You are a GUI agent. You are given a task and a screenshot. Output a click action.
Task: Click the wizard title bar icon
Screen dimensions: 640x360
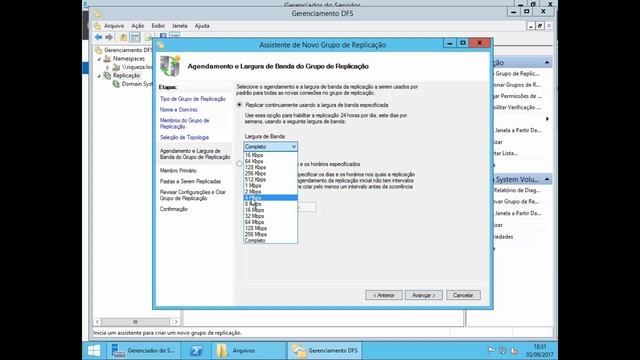pos(160,44)
